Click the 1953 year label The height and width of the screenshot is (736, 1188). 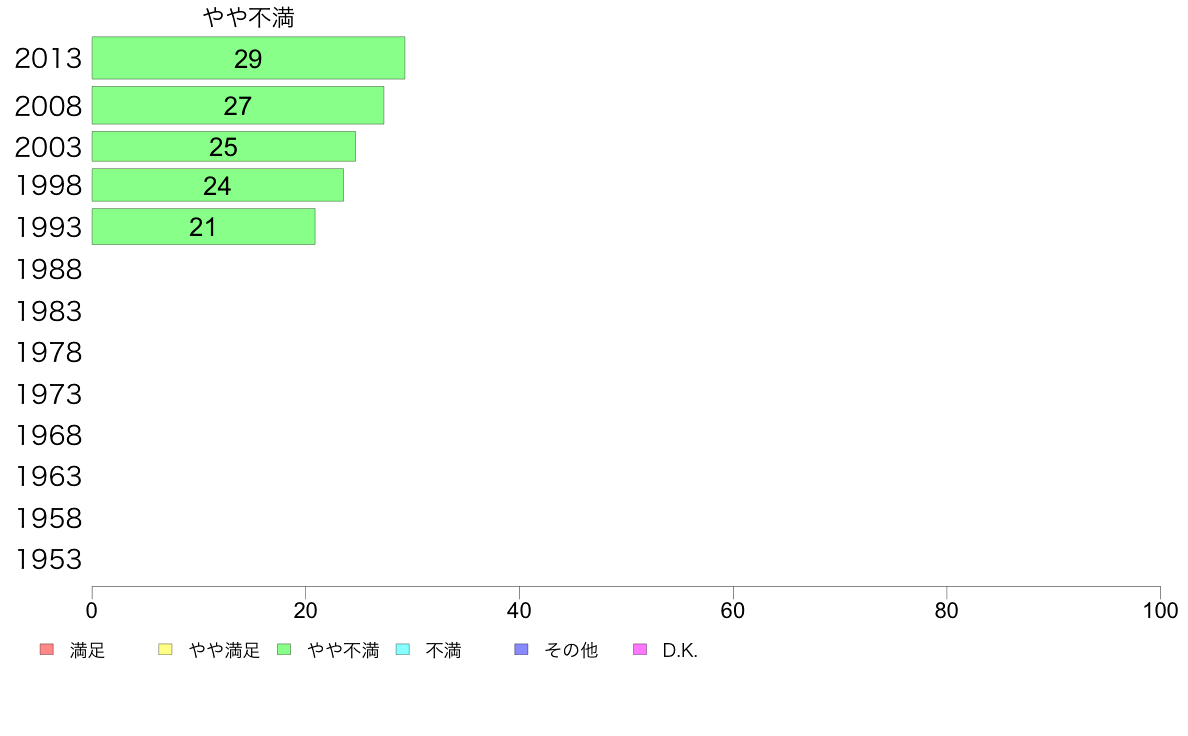coord(48,559)
